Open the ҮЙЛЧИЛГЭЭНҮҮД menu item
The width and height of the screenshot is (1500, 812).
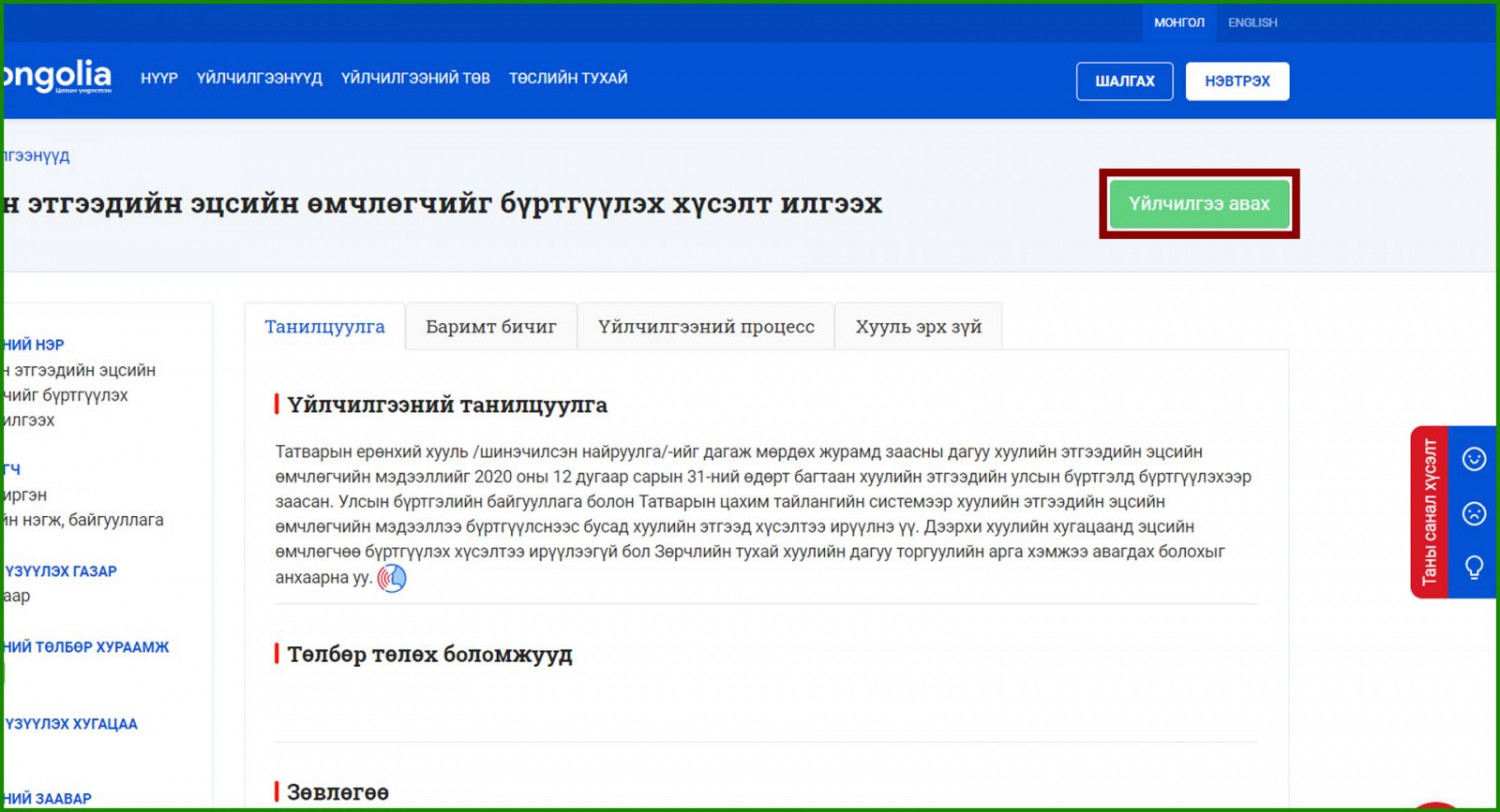point(259,78)
